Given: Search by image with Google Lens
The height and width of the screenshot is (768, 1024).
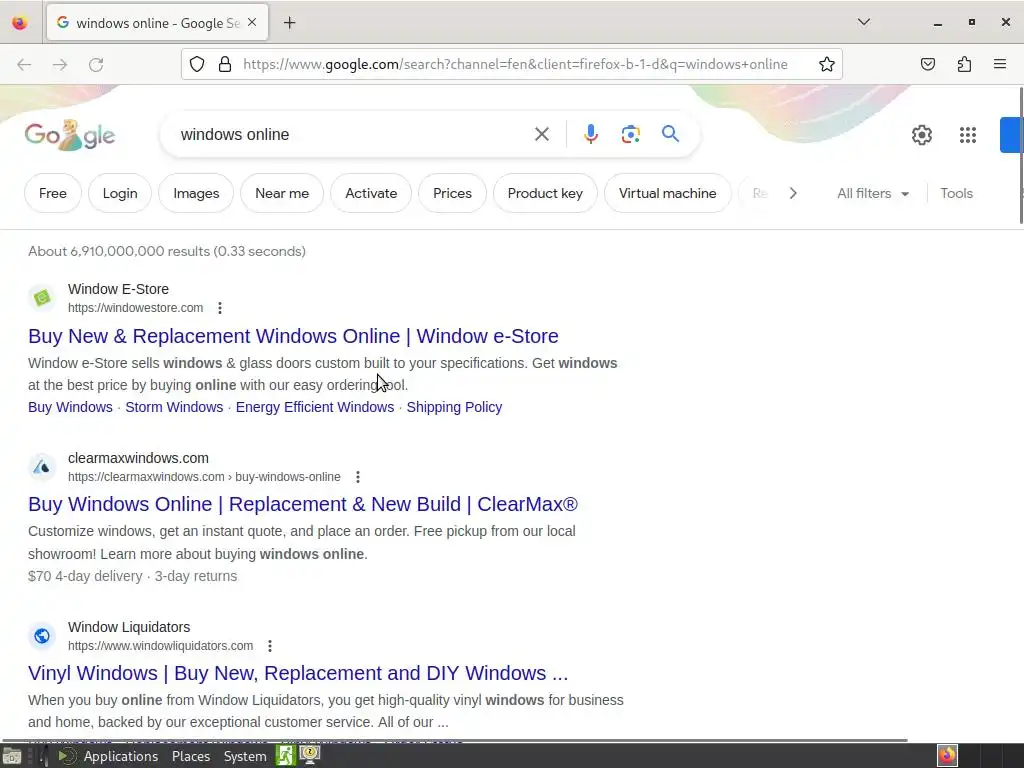Looking at the screenshot, I should pyautogui.click(x=630, y=135).
